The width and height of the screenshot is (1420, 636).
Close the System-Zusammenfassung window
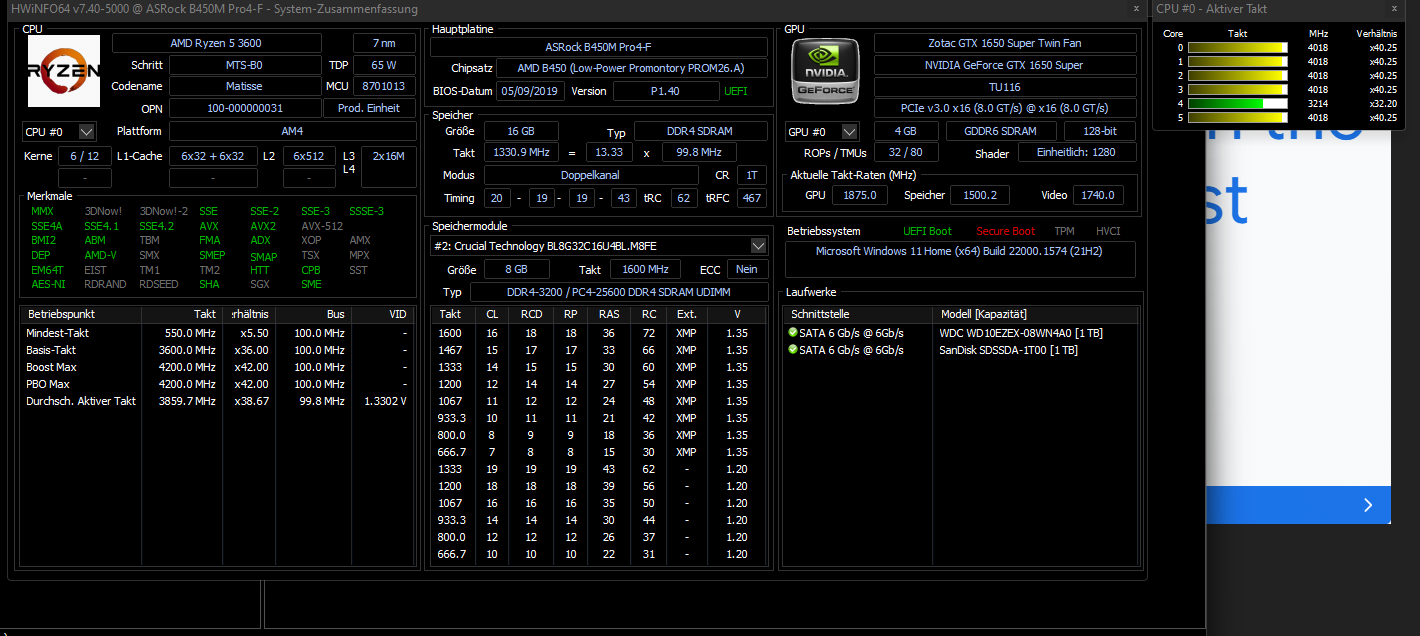pyautogui.click(x=1135, y=8)
